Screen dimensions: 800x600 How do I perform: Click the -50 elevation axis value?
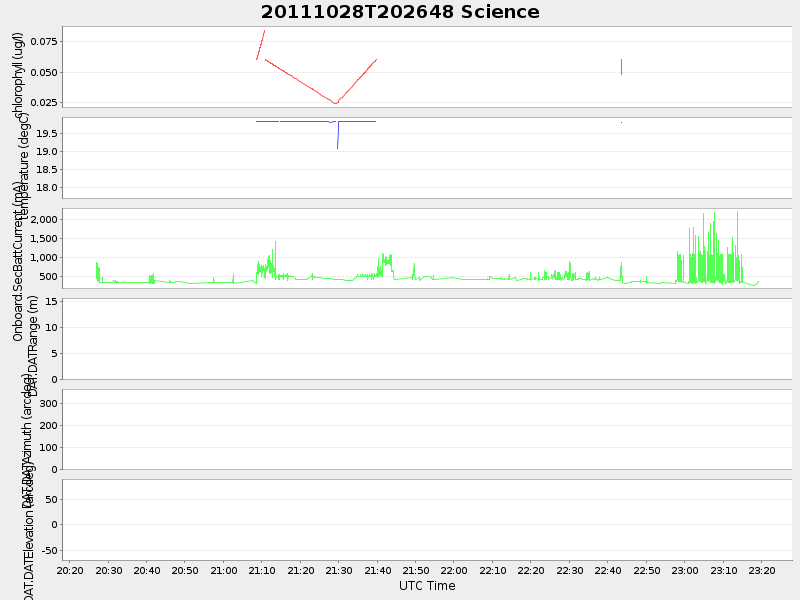click(x=49, y=551)
